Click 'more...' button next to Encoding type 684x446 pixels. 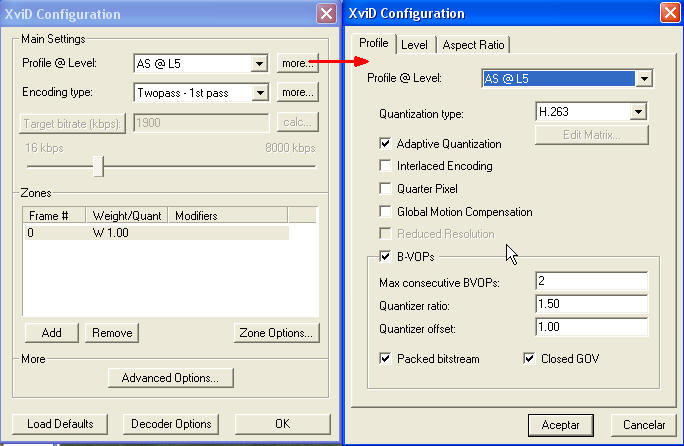[298, 92]
